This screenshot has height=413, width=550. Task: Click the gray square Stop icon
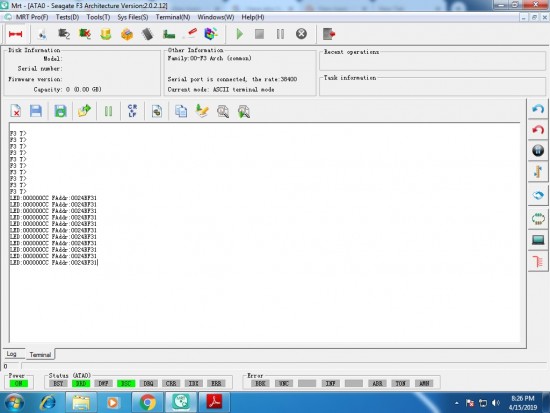click(260, 34)
